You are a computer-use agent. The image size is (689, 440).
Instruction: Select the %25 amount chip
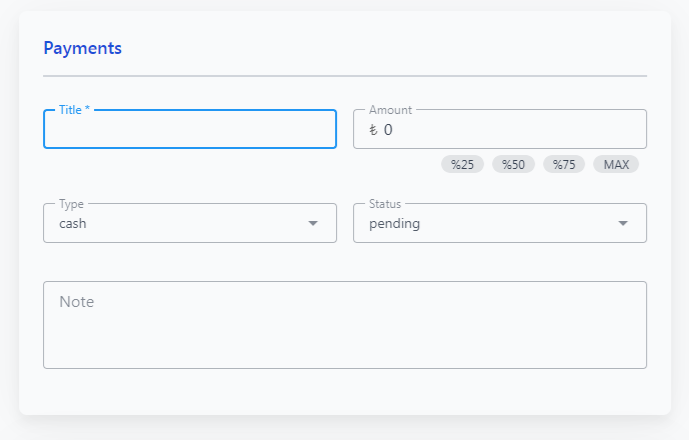point(462,164)
